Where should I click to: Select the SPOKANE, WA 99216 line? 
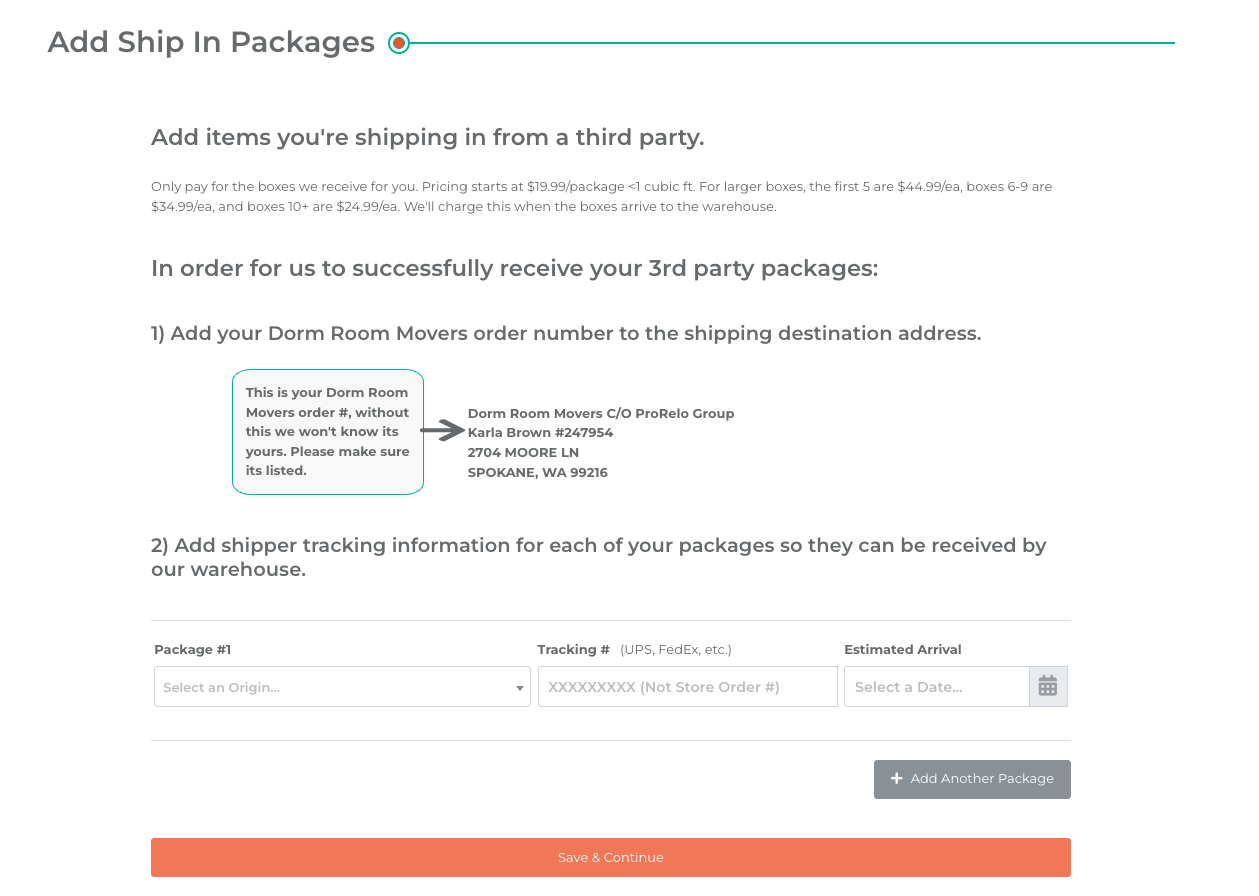coord(538,472)
